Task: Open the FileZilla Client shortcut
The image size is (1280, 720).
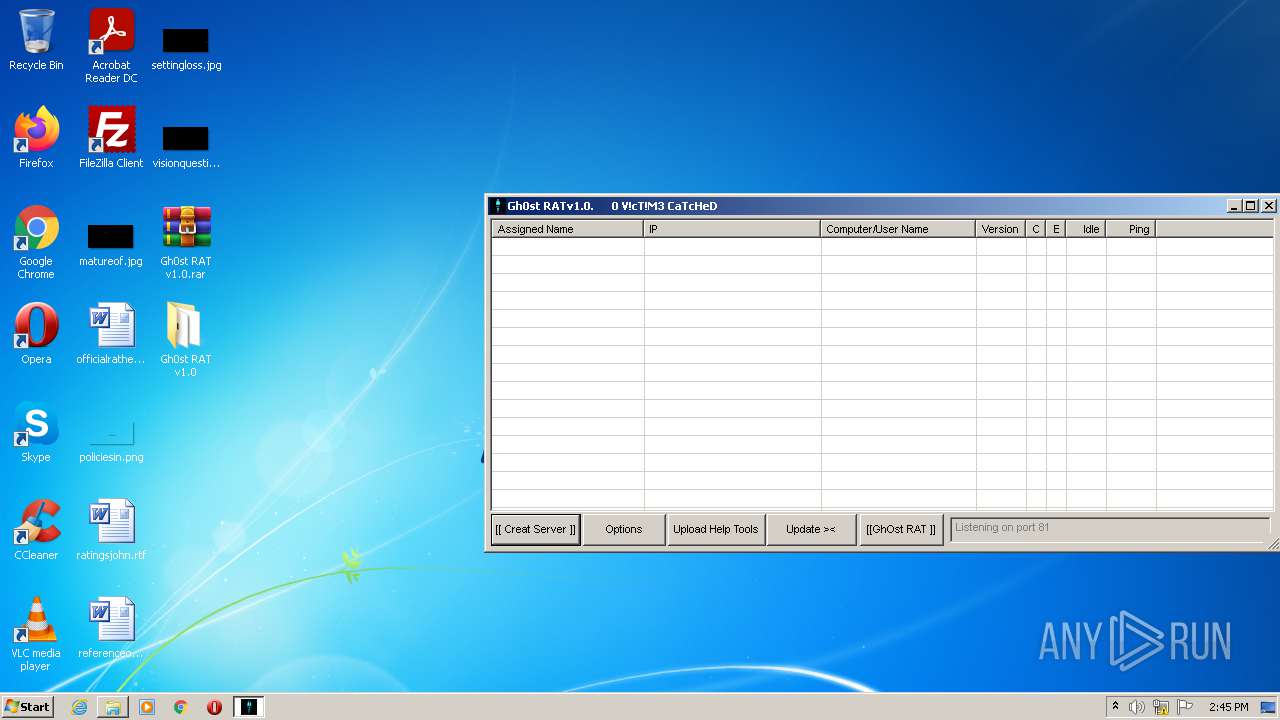Action: pyautogui.click(x=111, y=138)
